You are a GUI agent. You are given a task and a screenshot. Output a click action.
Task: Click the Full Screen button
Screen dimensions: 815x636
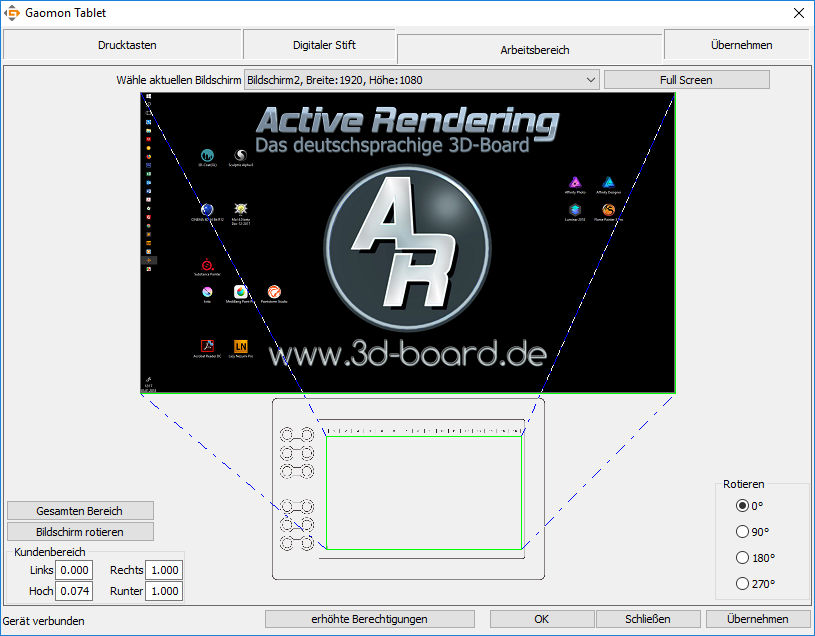[687, 80]
